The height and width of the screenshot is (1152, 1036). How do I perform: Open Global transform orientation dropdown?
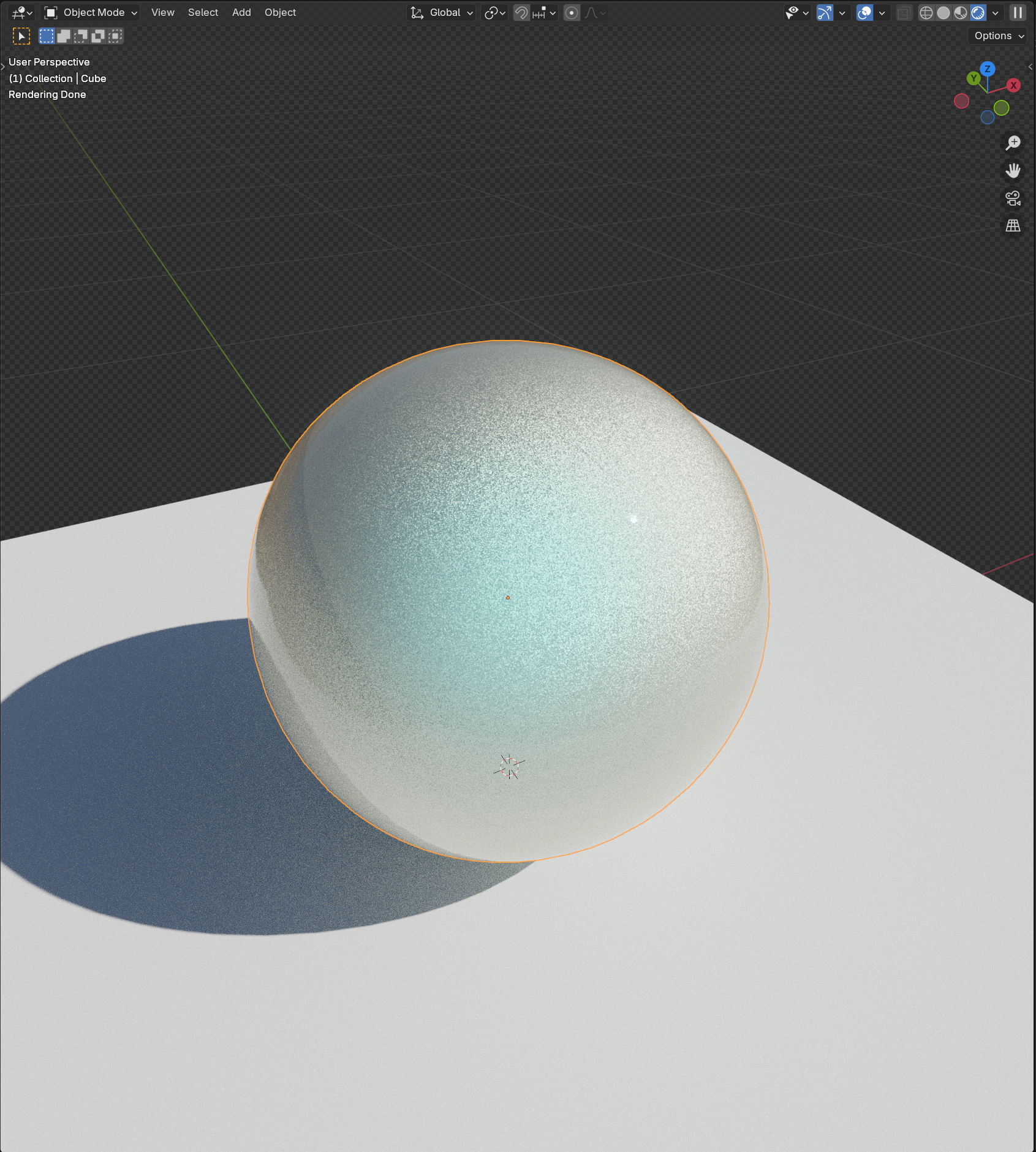click(x=442, y=12)
